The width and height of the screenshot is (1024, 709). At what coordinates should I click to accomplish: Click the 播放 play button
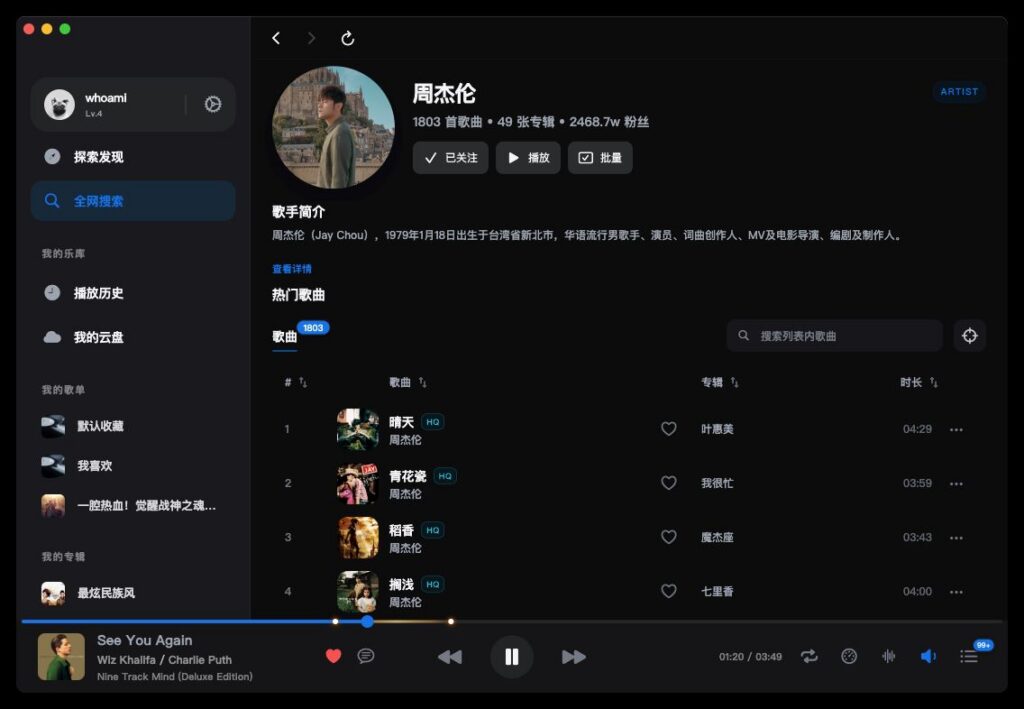click(x=527, y=157)
